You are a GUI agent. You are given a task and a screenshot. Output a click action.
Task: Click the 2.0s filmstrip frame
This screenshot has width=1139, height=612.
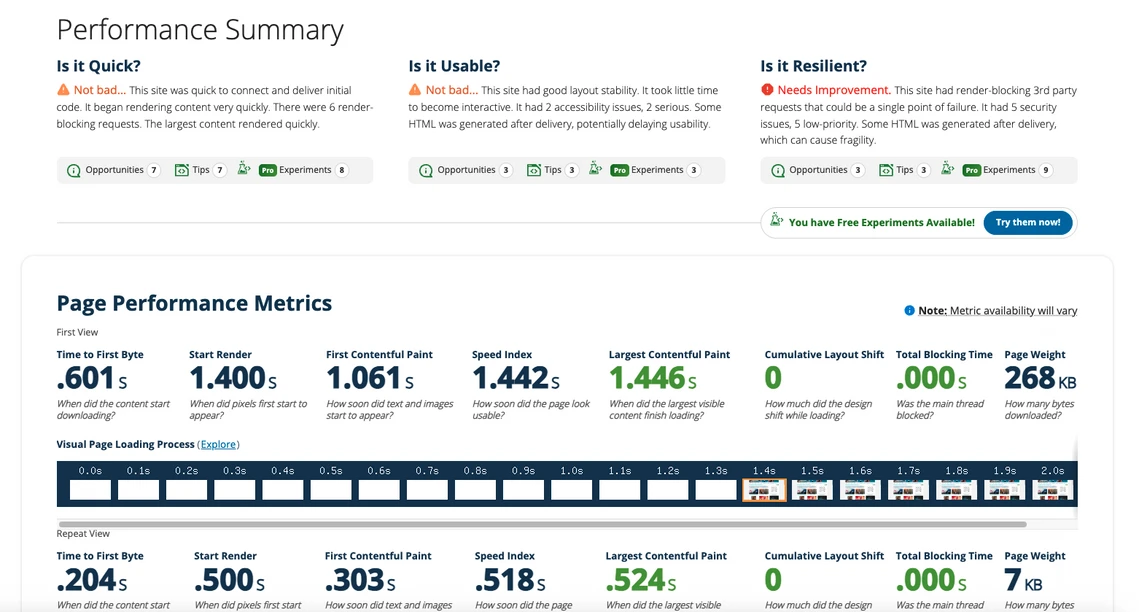point(1052,489)
